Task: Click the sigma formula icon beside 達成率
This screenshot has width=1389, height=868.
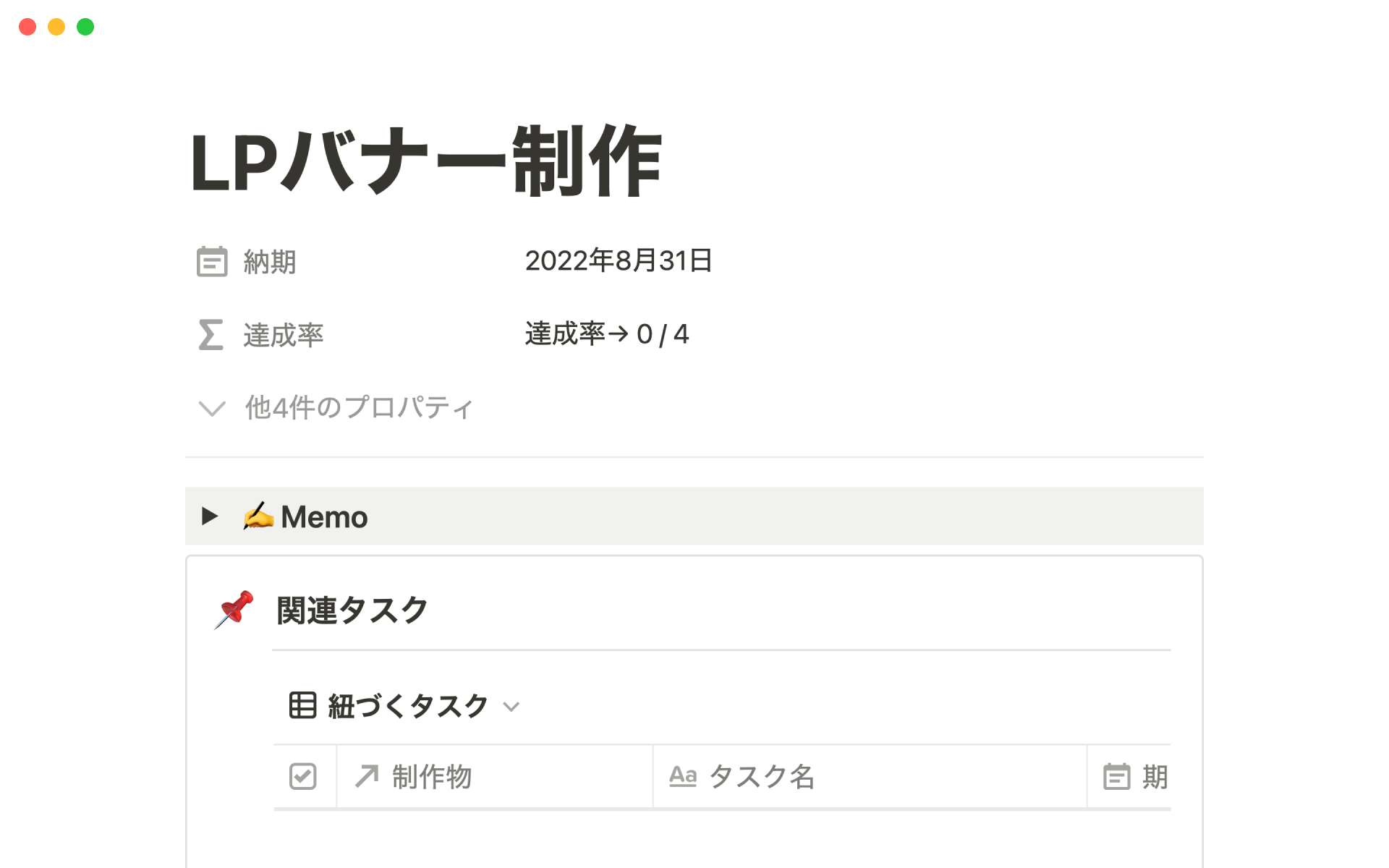Action: 211,335
